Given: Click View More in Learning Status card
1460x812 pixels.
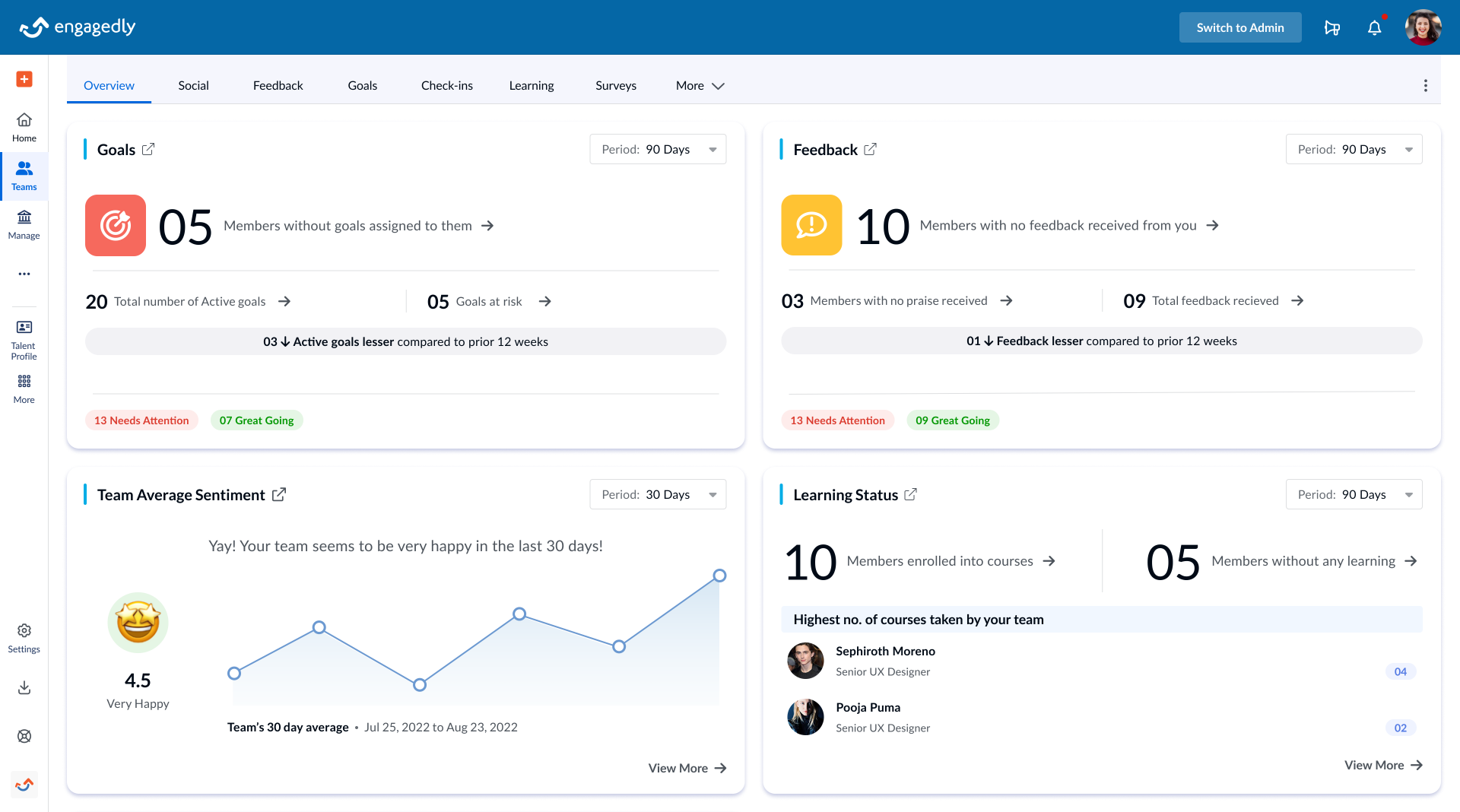Looking at the screenshot, I should [1382, 765].
